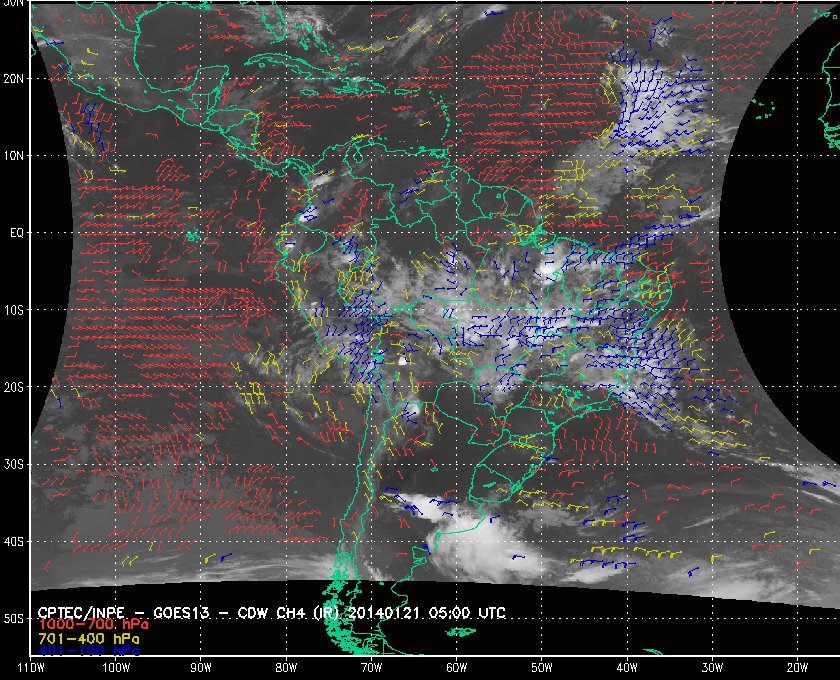The image size is (840, 680).
Task: Click the 20W longitude label
Action: [797, 668]
